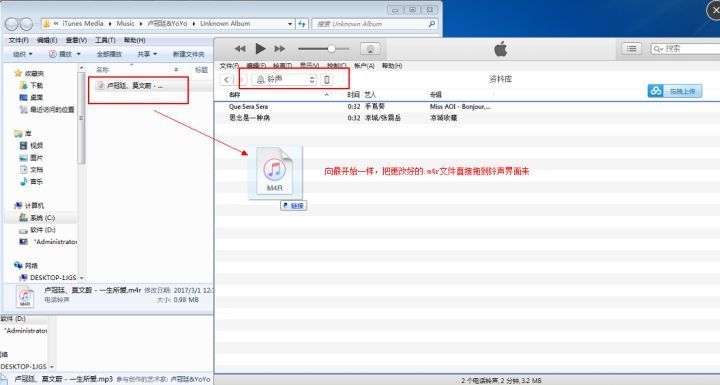
Task: Click 新建文件夹 in Explorer toolbar
Action: (x=188, y=54)
